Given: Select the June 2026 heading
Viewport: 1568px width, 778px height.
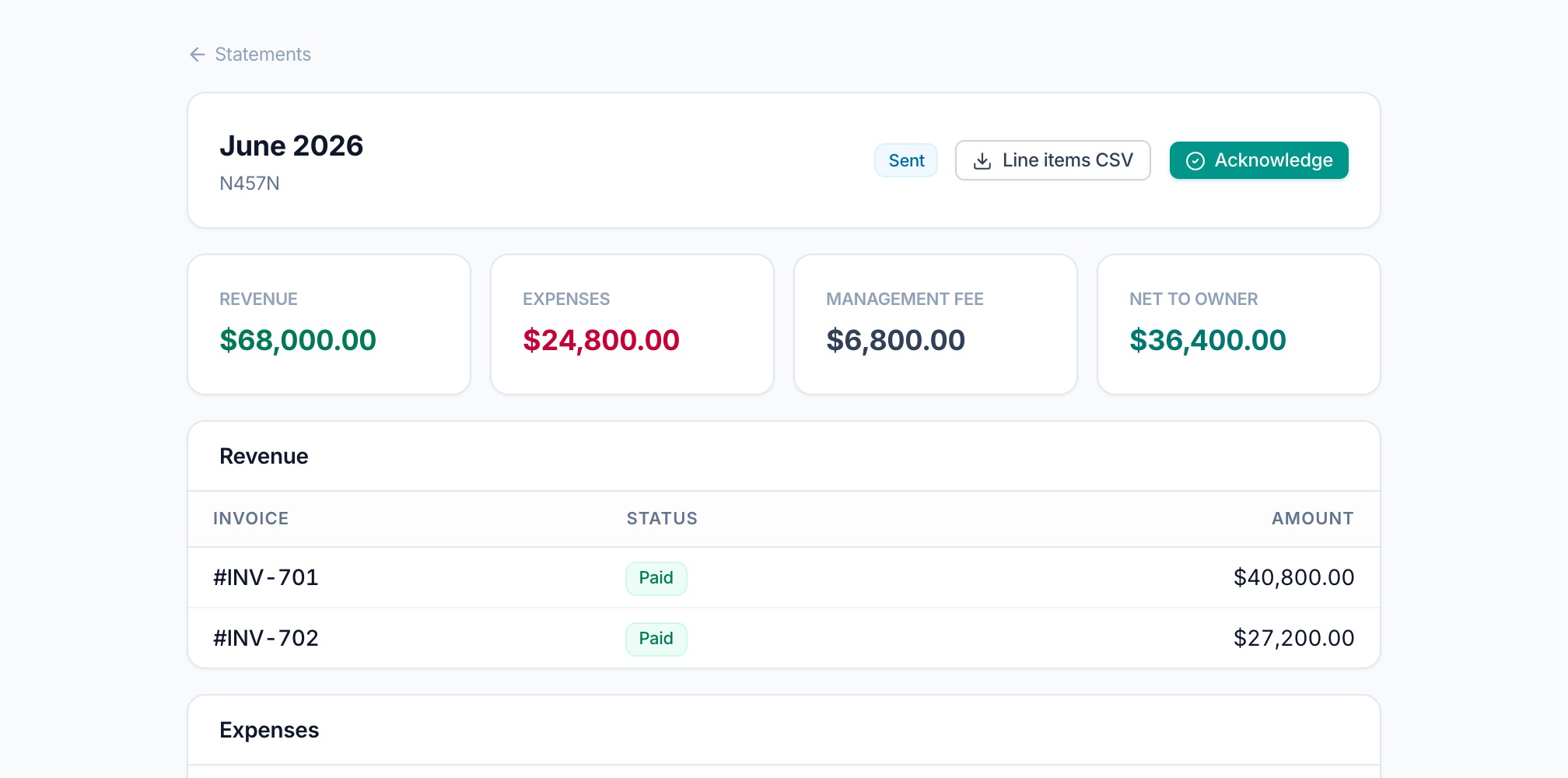Looking at the screenshot, I should tap(292, 145).
